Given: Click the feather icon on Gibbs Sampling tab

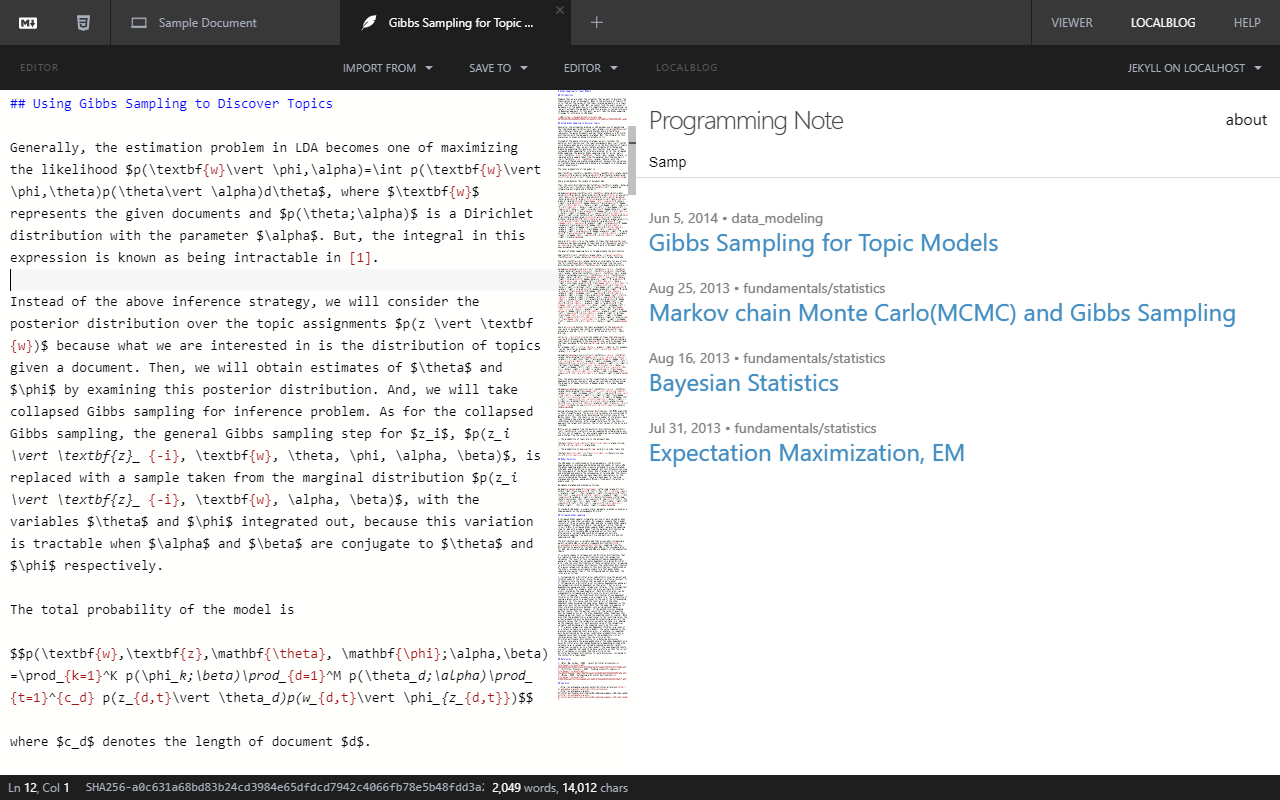Looking at the screenshot, I should pyautogui.click(x=369, y=22).
